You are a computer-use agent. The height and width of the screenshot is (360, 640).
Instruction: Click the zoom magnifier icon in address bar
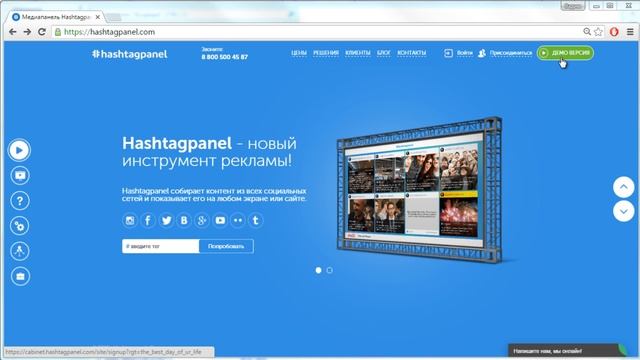(x=587, y=32)
